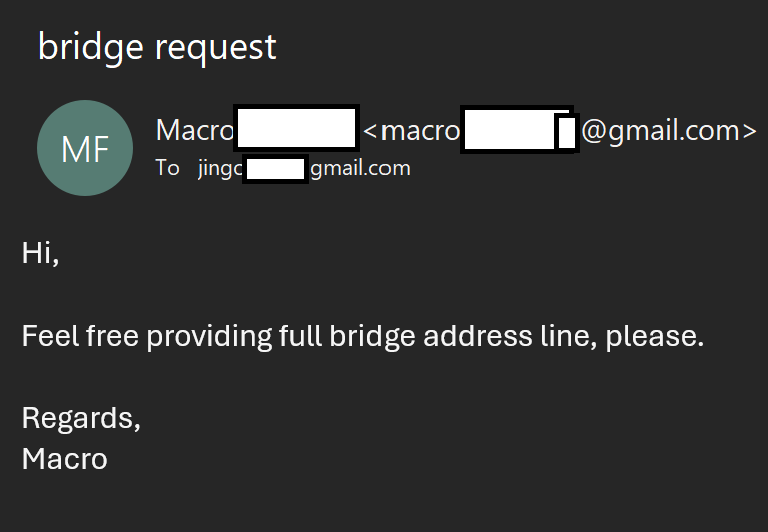Click the word 'bridge' in the body sentence
The image size is (768, 532).
(372, 337)
